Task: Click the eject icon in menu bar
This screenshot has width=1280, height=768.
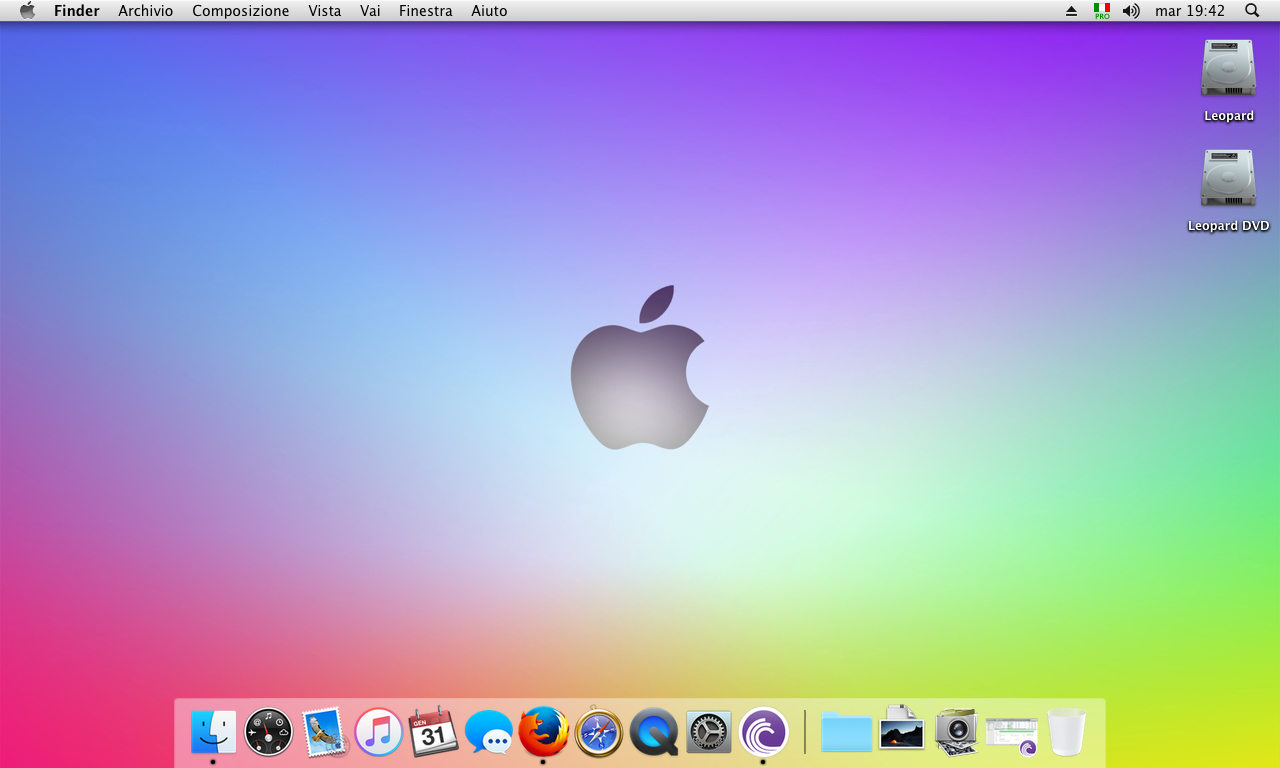Action: [x=1072, y=11]
